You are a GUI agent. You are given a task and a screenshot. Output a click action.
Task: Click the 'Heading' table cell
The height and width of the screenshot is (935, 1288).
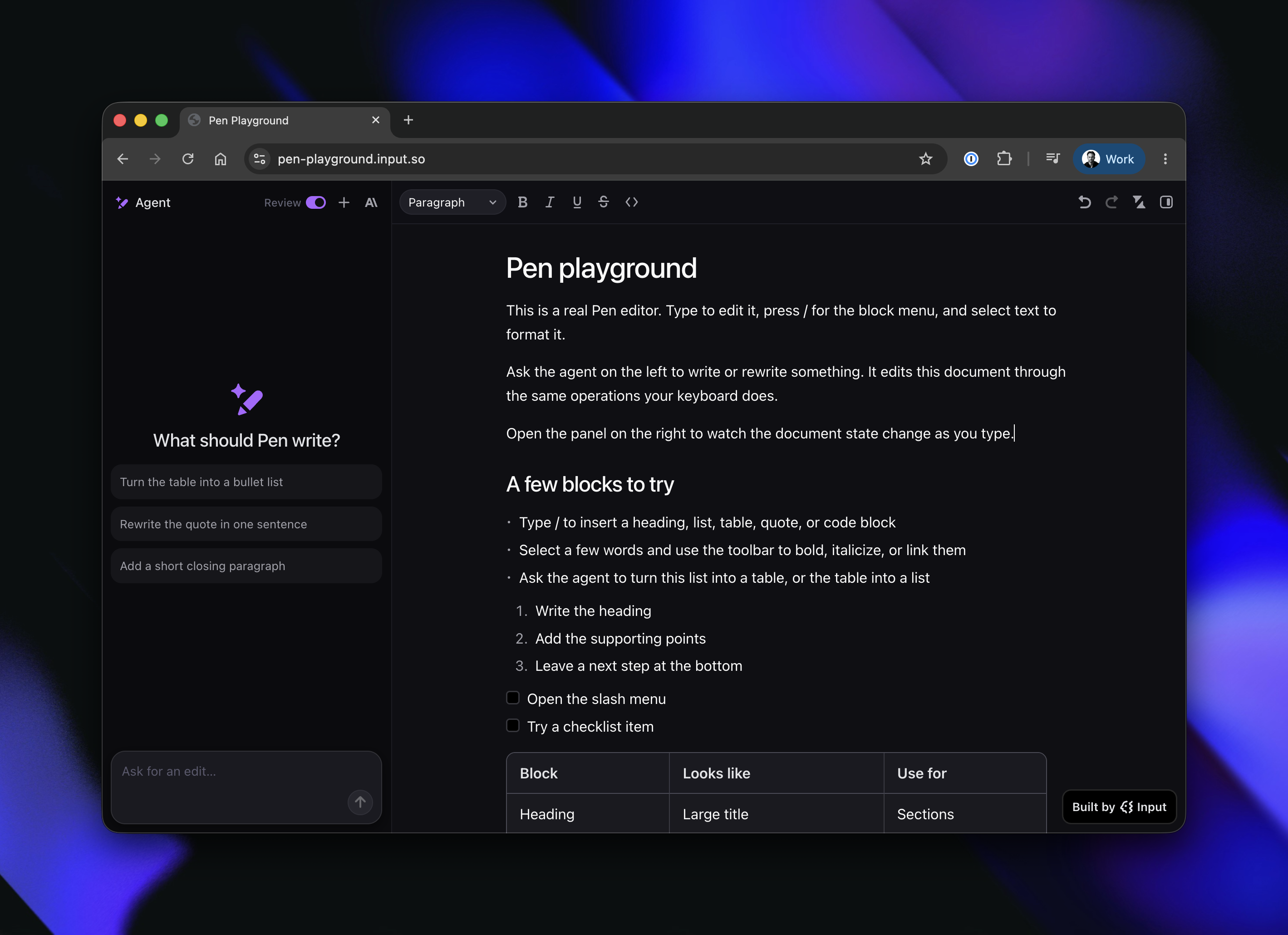pos(588,813)
